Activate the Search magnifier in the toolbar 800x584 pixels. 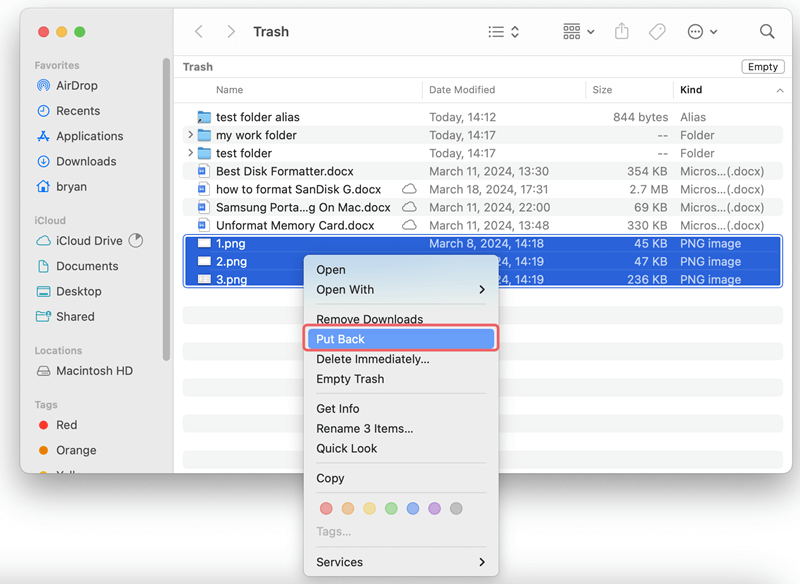pos(767,31)
